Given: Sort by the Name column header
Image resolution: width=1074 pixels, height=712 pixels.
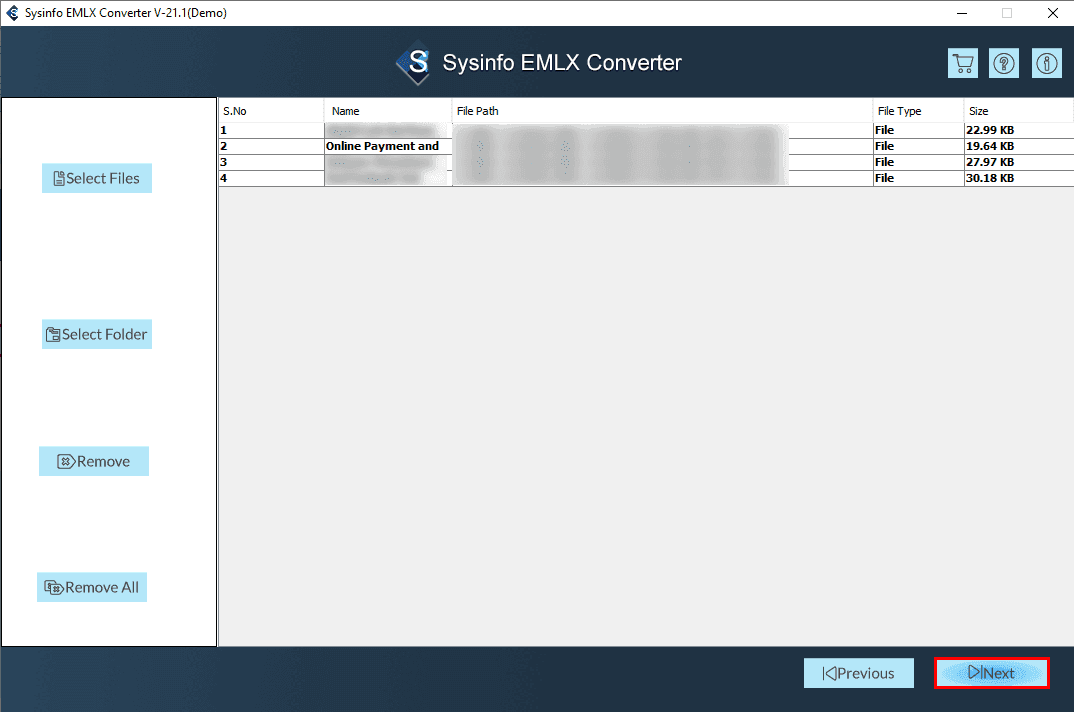Looking at the screenshot, I should 388,111.
